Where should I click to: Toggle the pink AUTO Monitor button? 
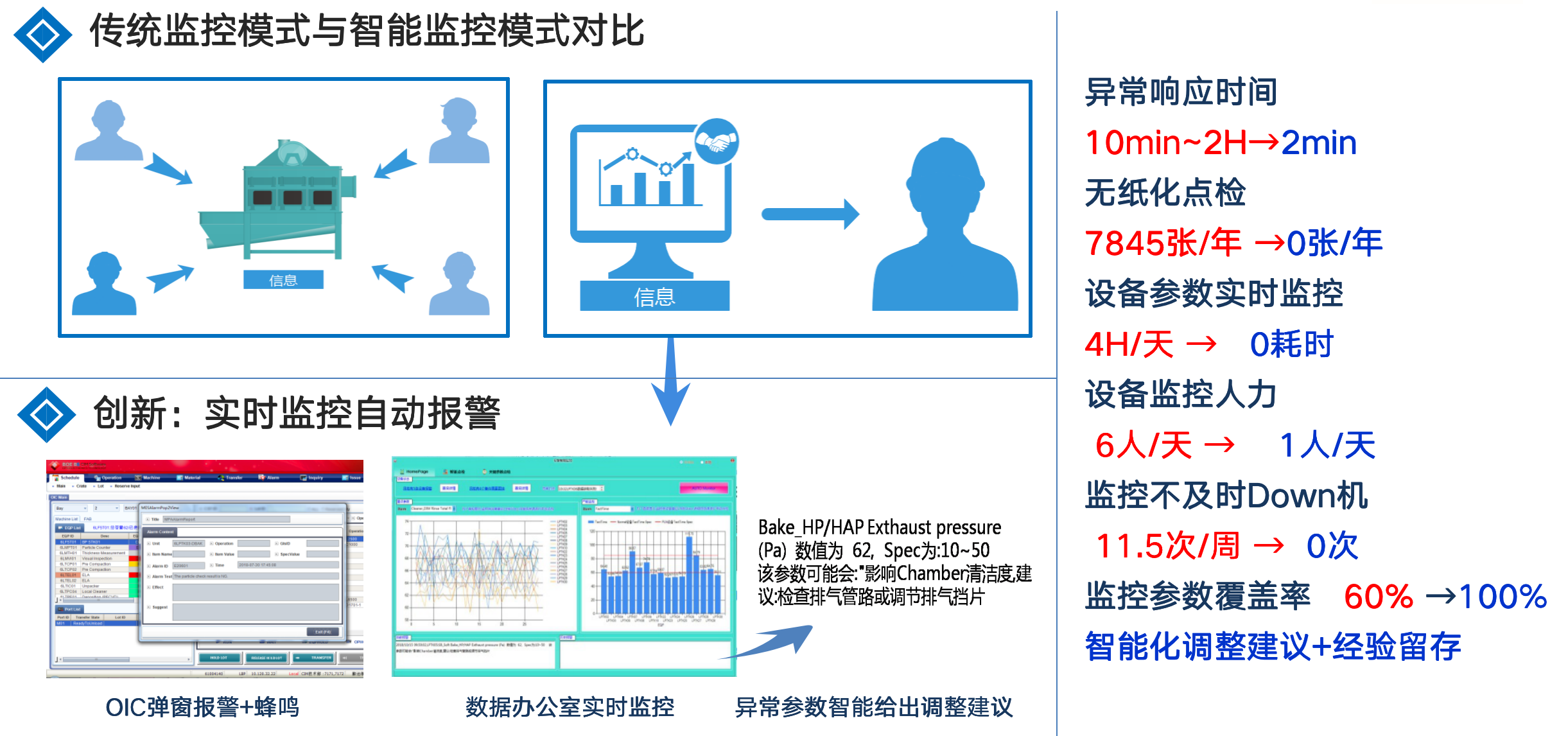[x=704, y=488]
